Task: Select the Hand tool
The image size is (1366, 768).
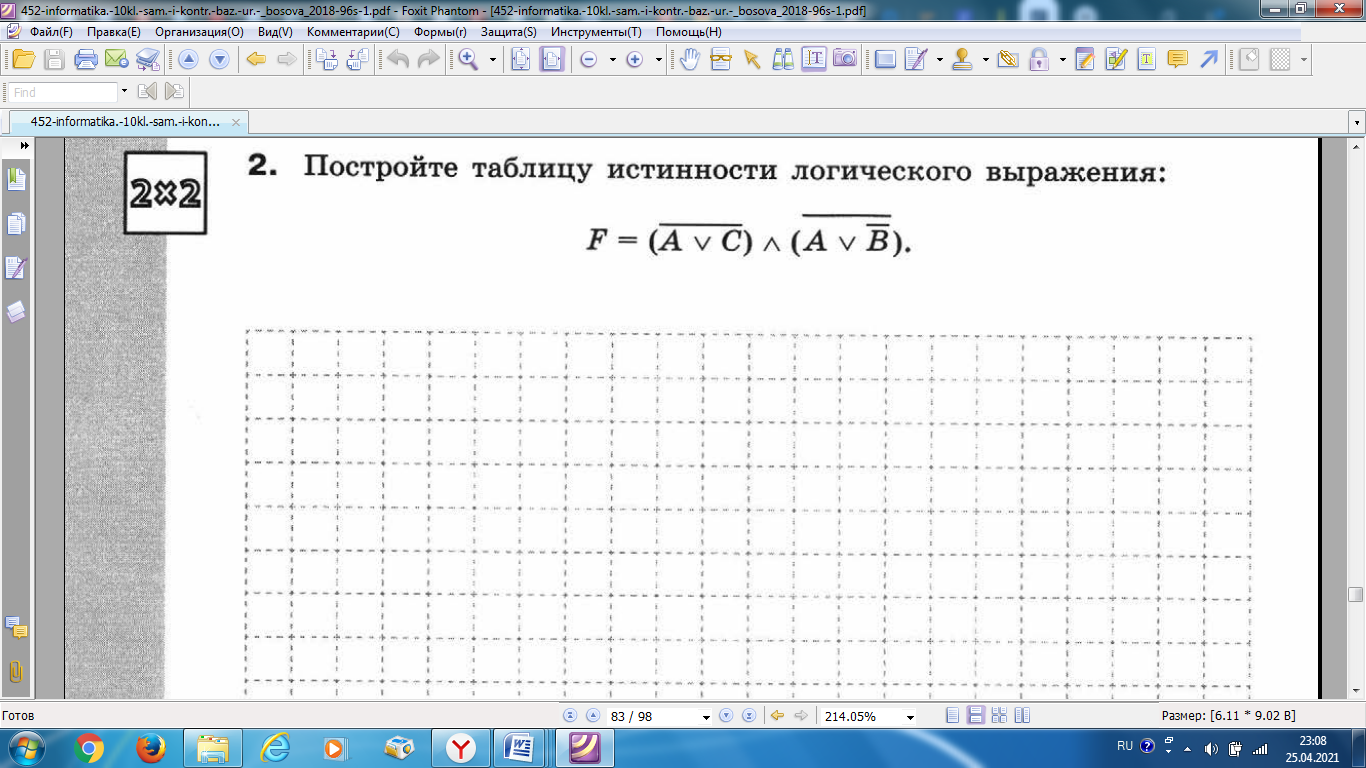Action: pos(689,59)
